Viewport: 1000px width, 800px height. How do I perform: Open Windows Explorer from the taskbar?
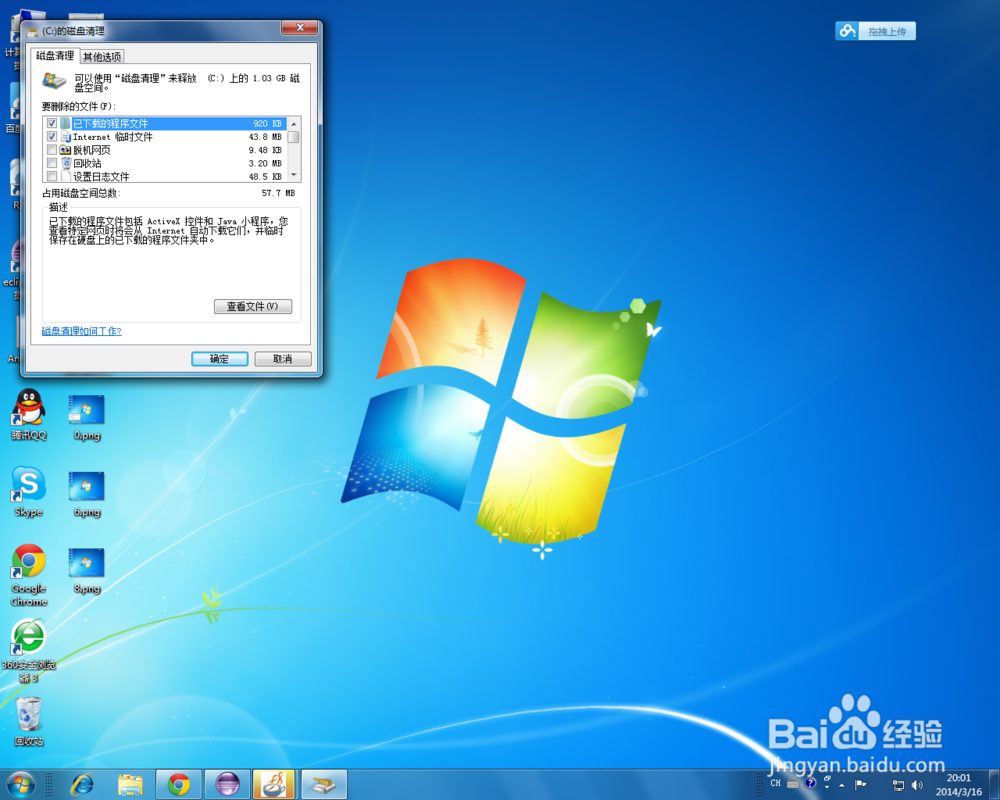tap(130, 784)
